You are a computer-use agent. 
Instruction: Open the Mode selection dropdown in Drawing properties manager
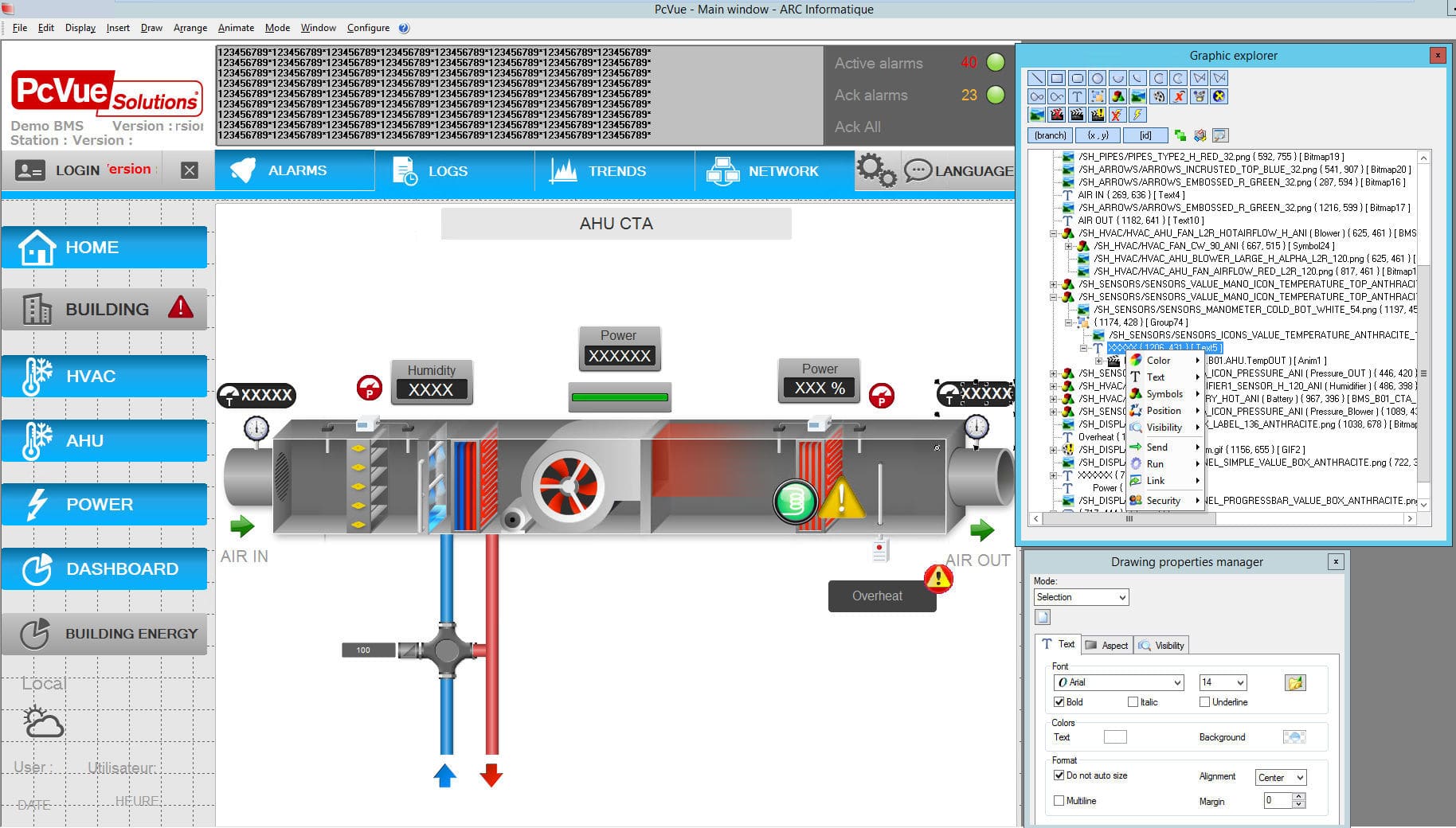tap(1080, 596)
